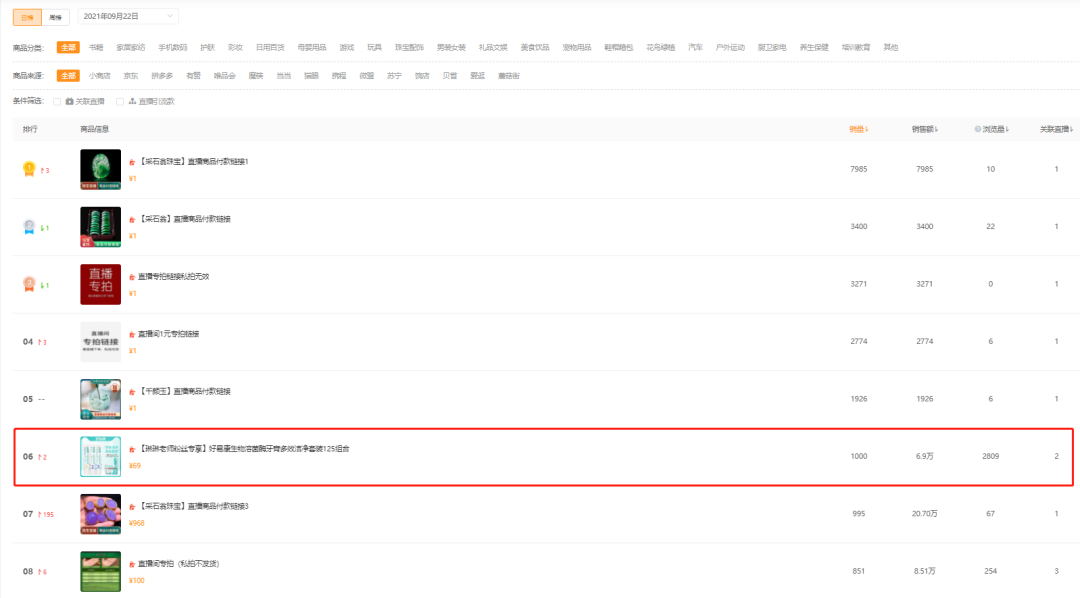The width and height of the screenshot is (1080, 598).
Task: Filter category by 宠物用品
Action: [577, 48]
